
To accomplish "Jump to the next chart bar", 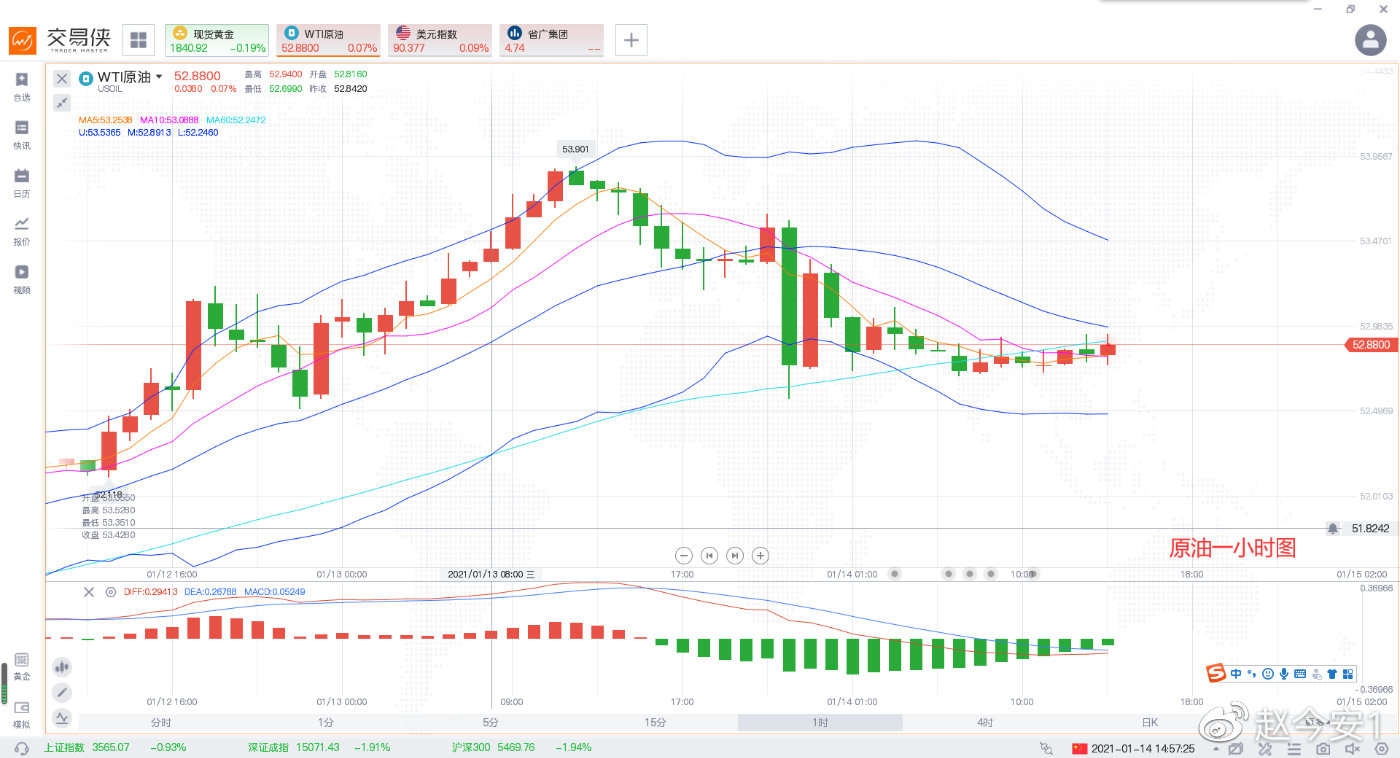I will (x=735, y=555).
